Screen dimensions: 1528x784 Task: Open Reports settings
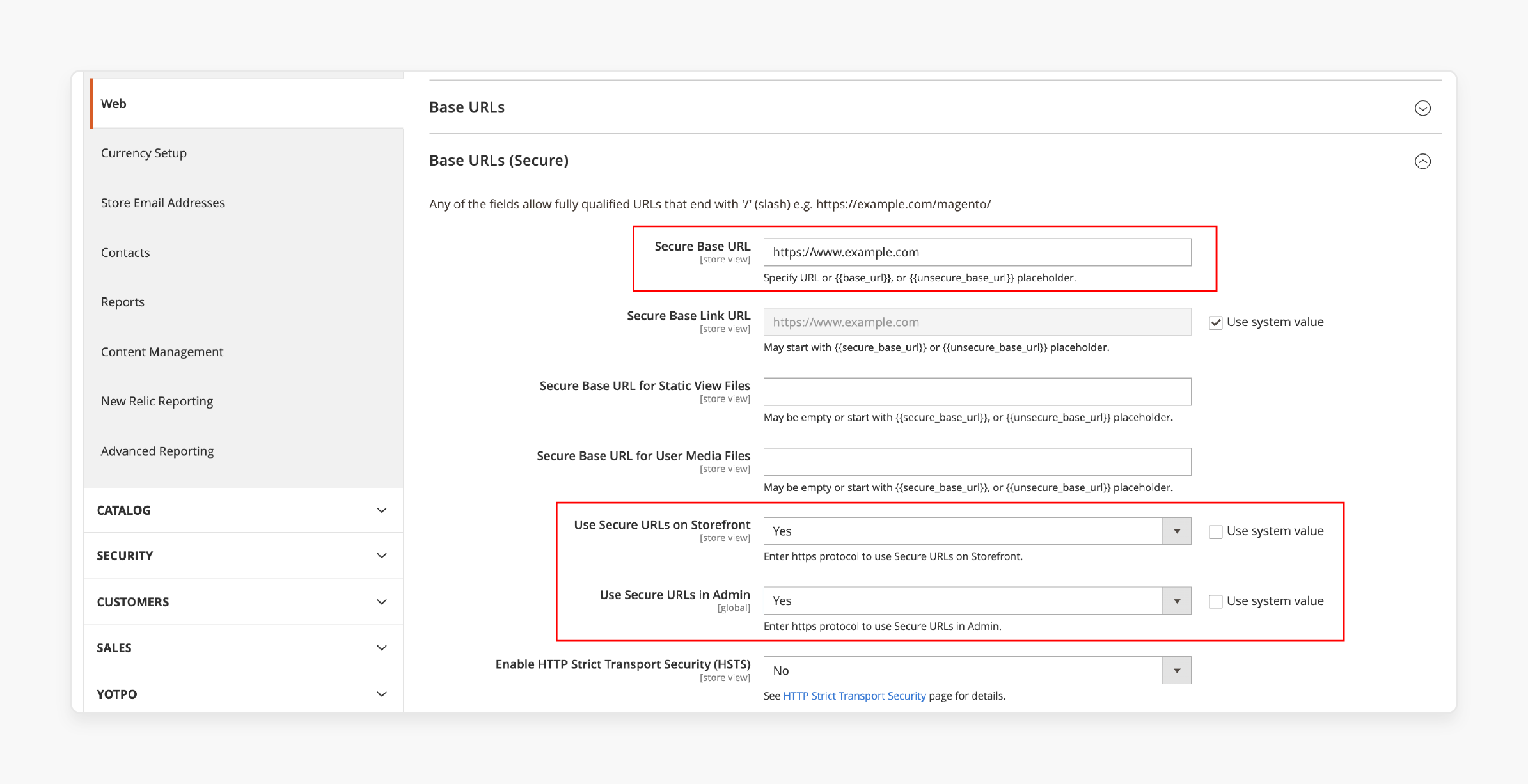click(x=123, y=302)
